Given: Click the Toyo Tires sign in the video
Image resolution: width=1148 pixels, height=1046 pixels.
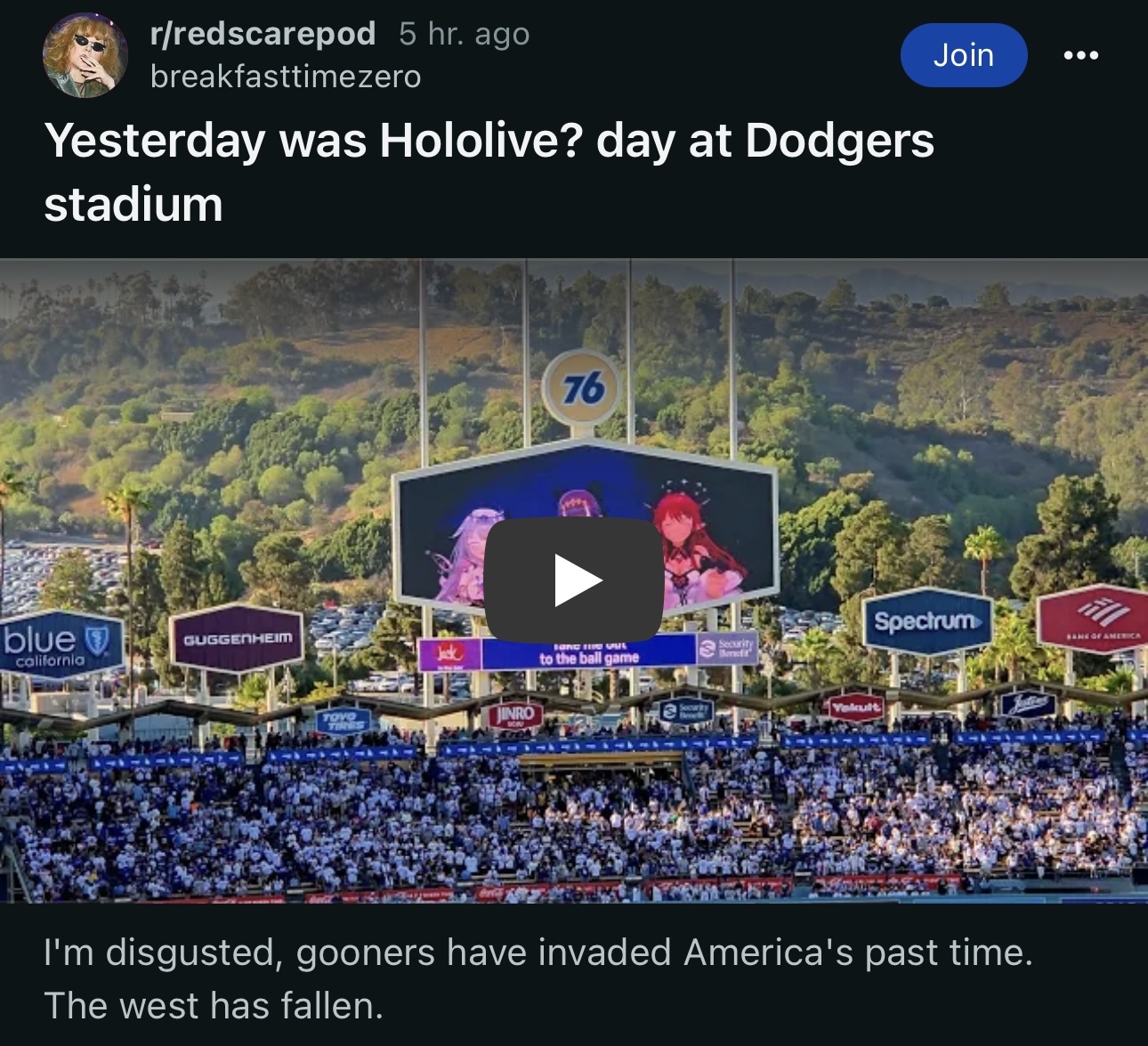Looking at the screenshot, I should (343, 720).
